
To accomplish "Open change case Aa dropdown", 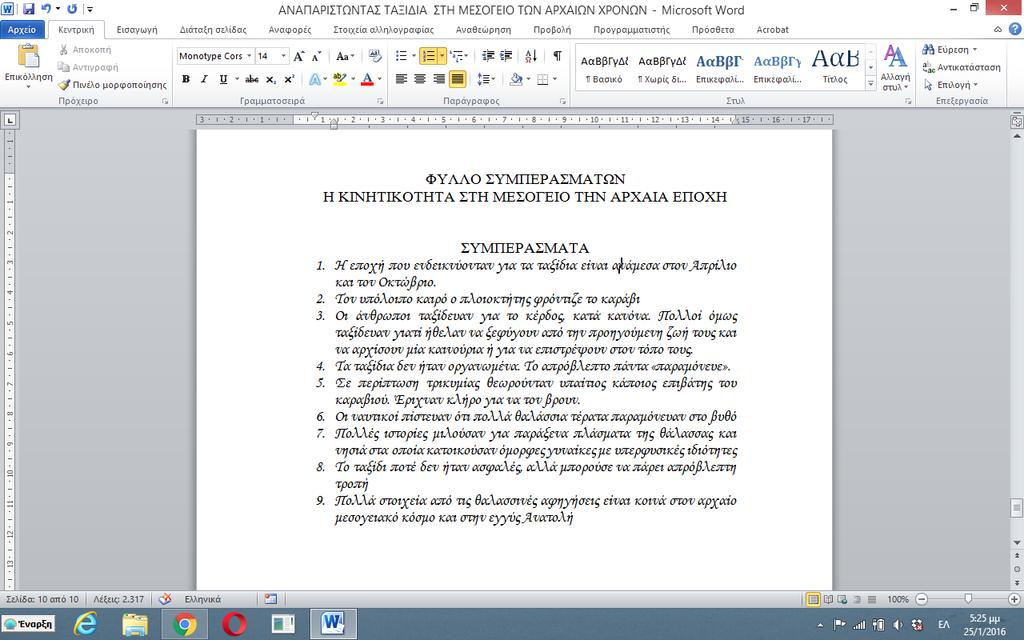I will click(x=345, y=56).
